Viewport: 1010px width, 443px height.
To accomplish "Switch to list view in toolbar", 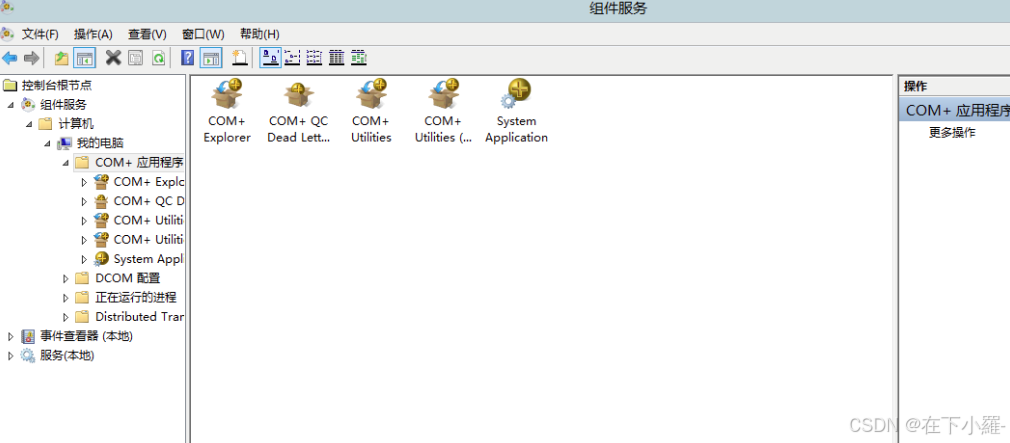I will [314, 58].
